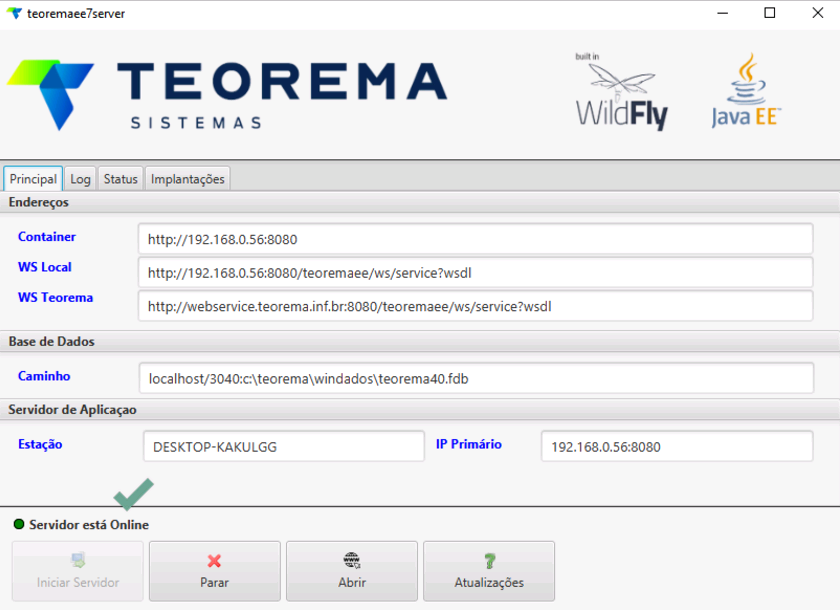Viewport: 840px width, 610px height.
Task: Minimize the teoremaee7server window
Action: point(723,13)
